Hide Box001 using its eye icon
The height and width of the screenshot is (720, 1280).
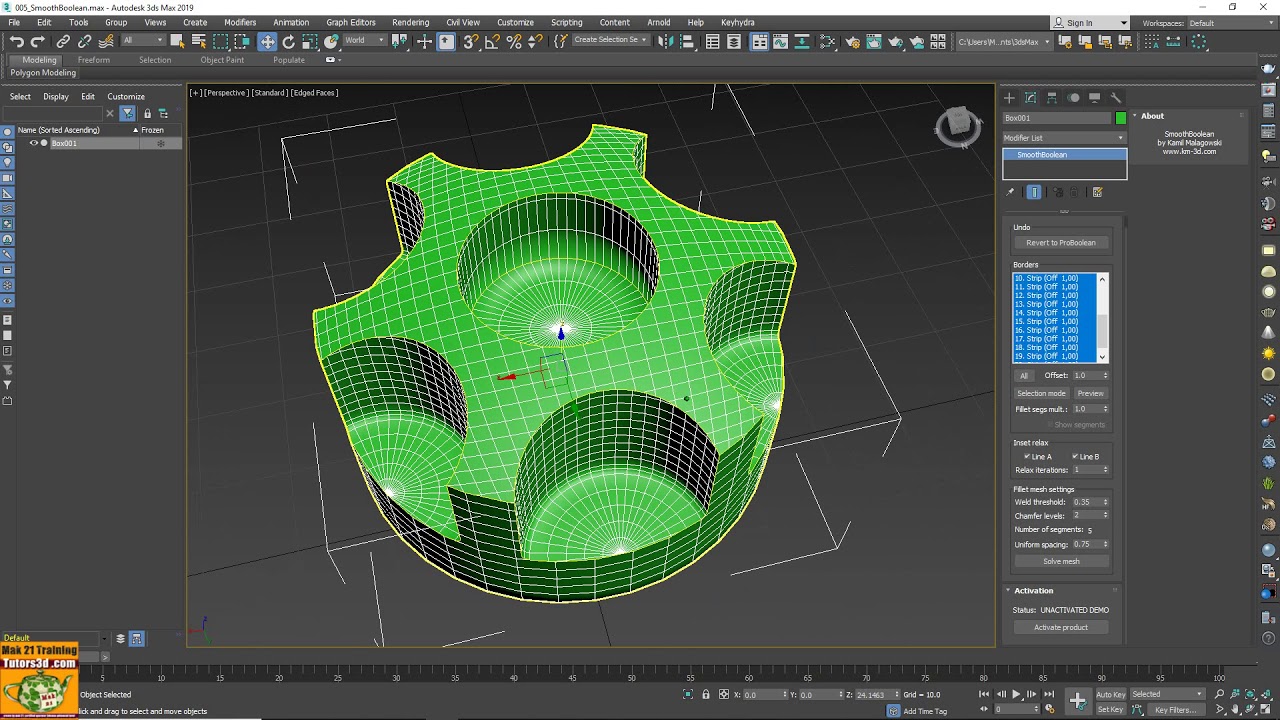point(33,143)
